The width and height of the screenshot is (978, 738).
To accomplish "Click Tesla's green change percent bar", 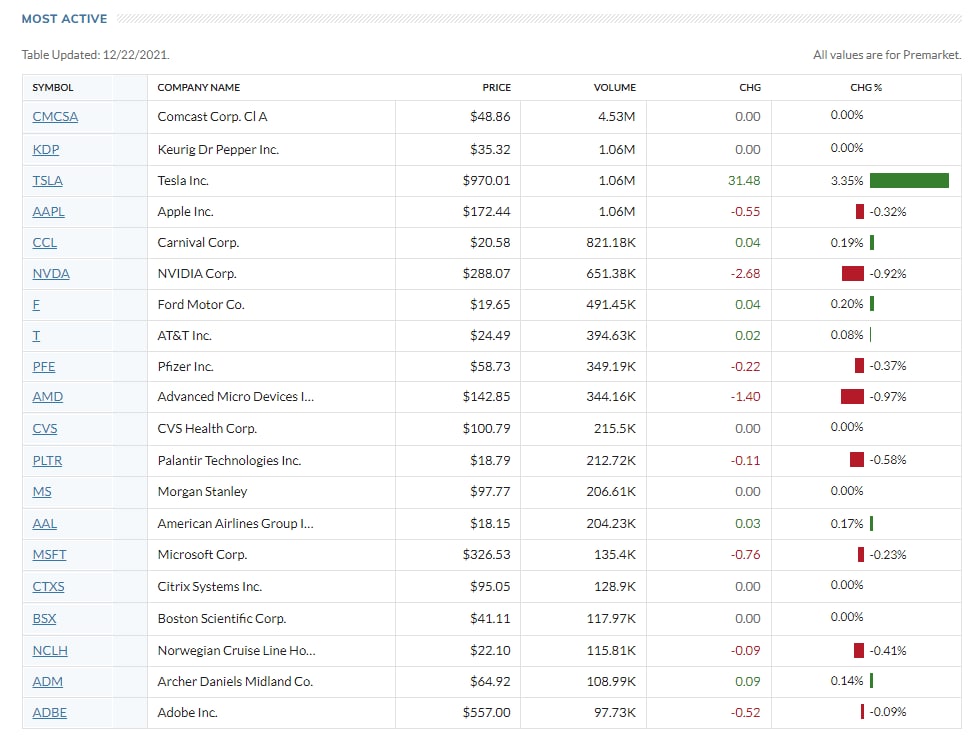I will pos(909,181).
